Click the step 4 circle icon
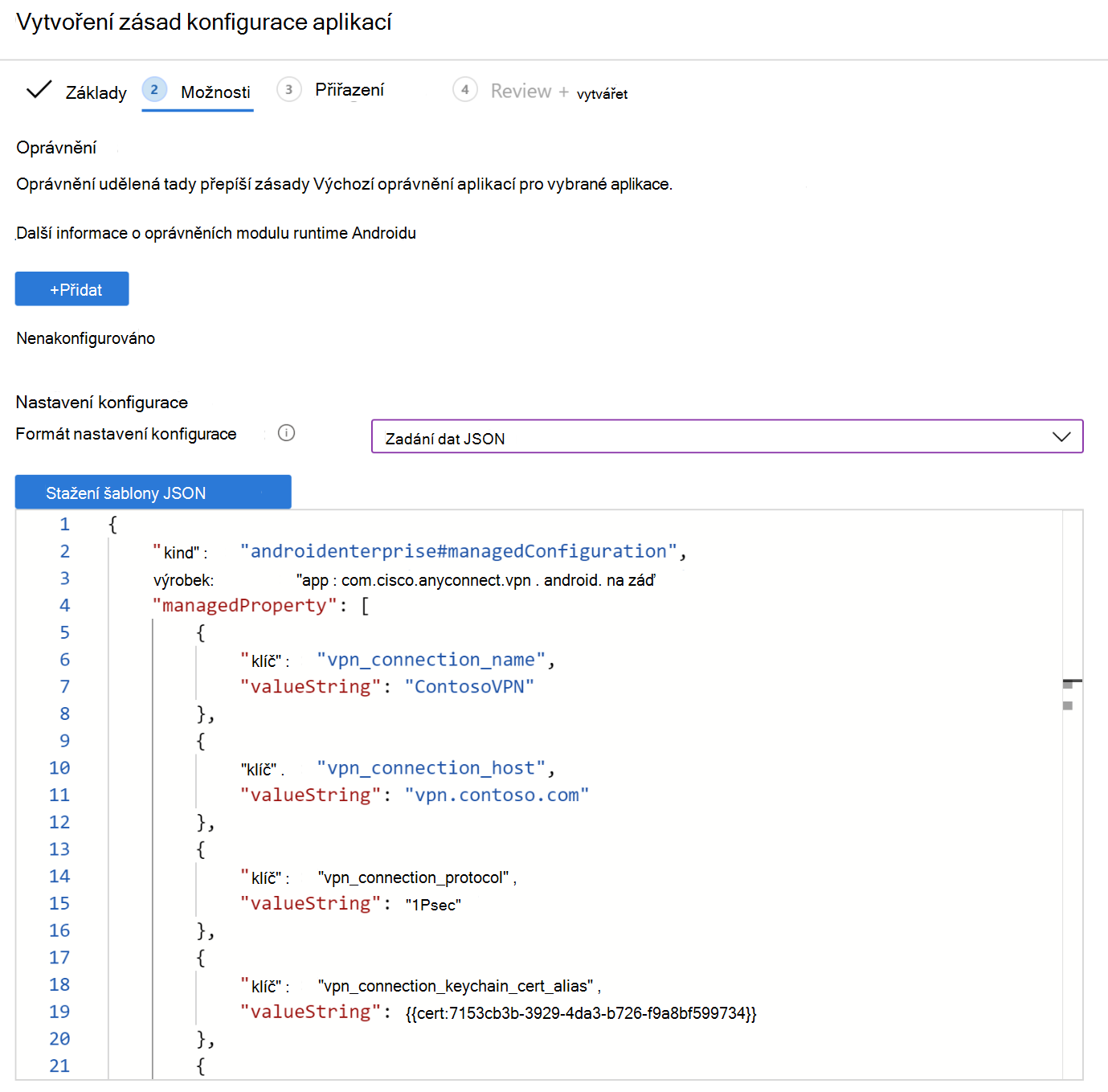1108x1092 pixels. pyautogui.click(x=465, y=89)
